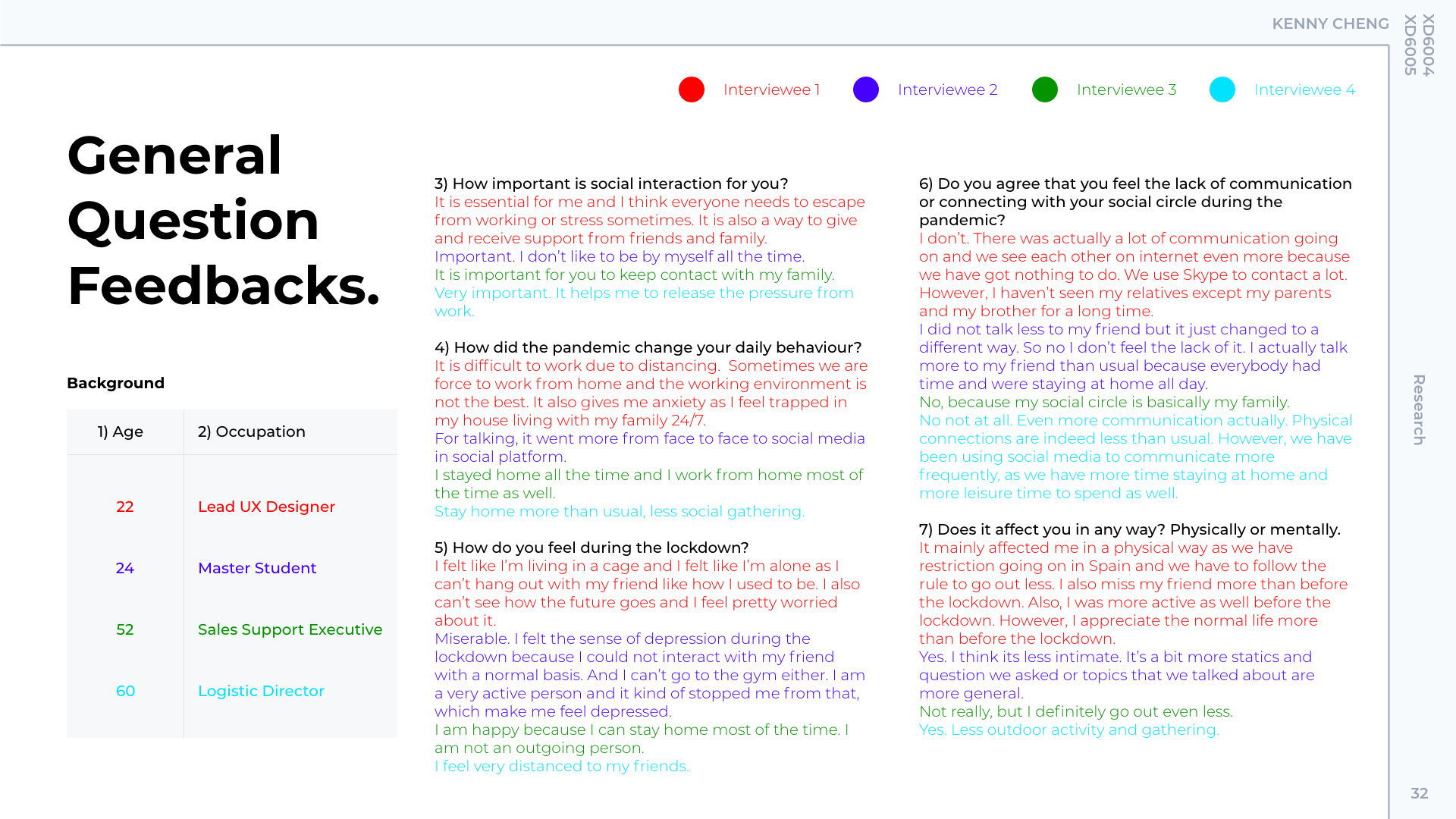Viewport: 1456px width, 819px height.
Task: Click answer 'Yes. I think its less intimate.'
Action: tap(1117, 675)
